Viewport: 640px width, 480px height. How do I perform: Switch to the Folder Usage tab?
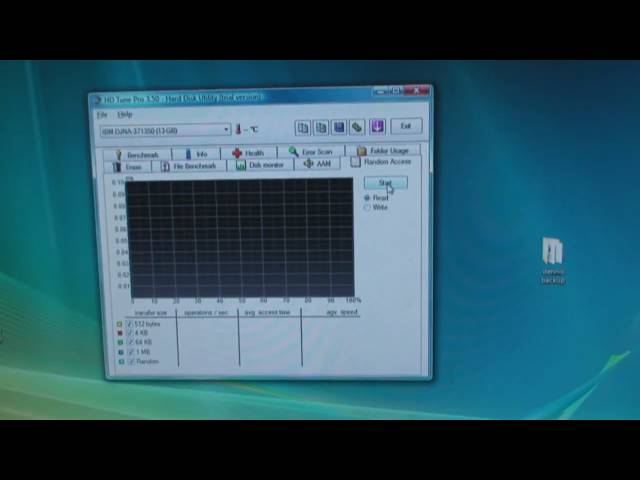tap(383, 151)
